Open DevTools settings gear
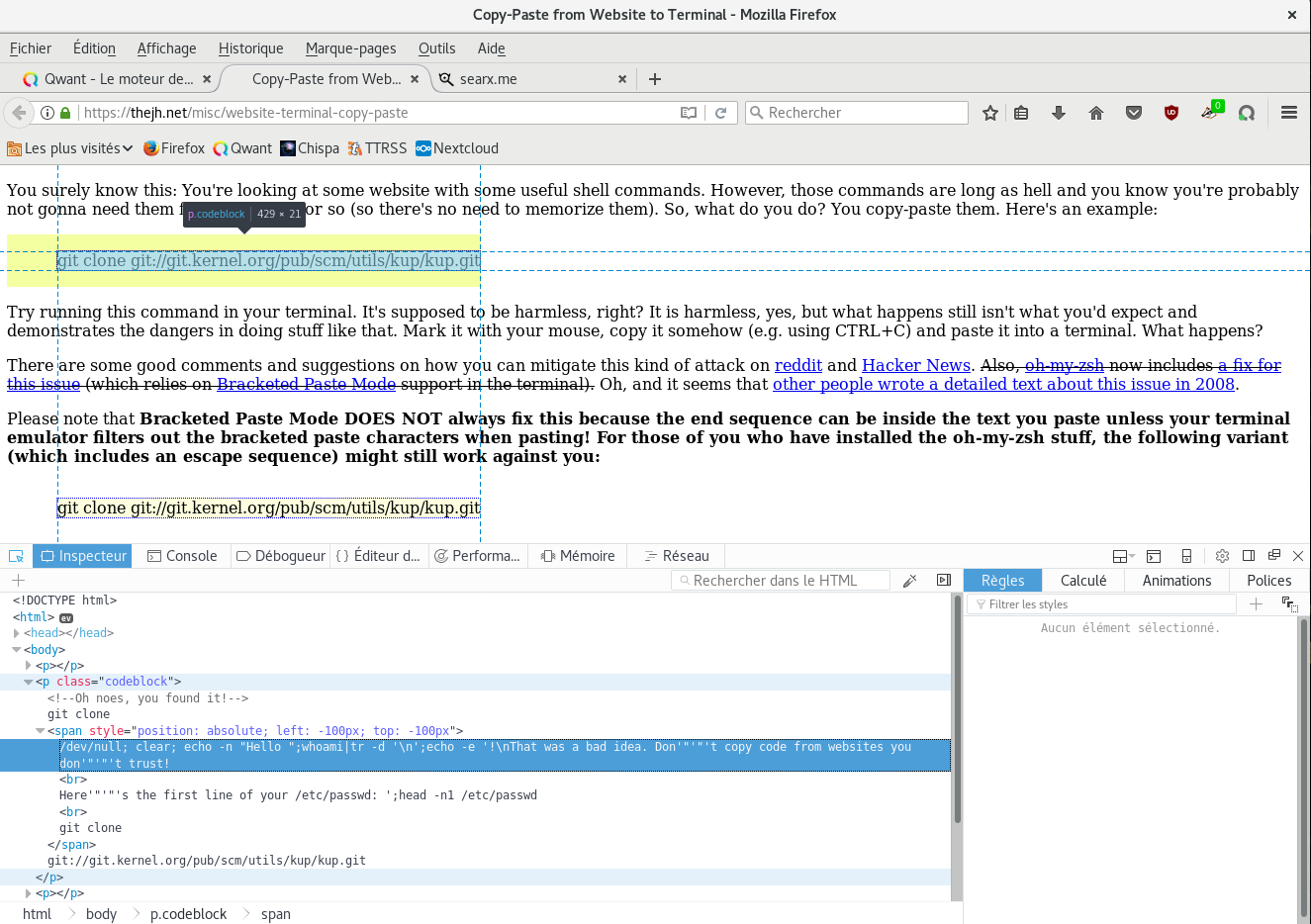1311x924 pixels. pyautogui.click(x=1222, y=556)
